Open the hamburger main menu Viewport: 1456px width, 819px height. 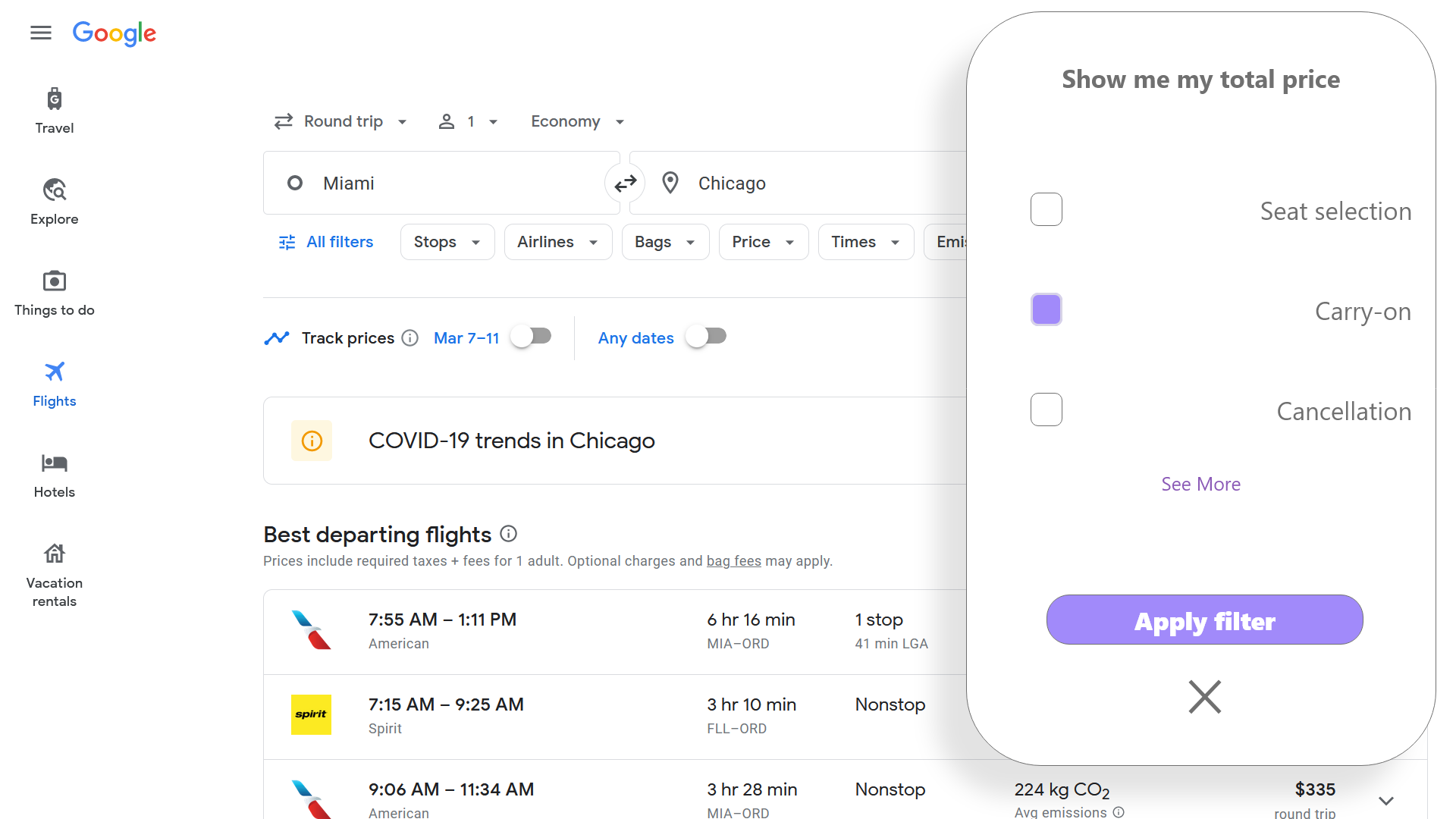click(41, 33)
